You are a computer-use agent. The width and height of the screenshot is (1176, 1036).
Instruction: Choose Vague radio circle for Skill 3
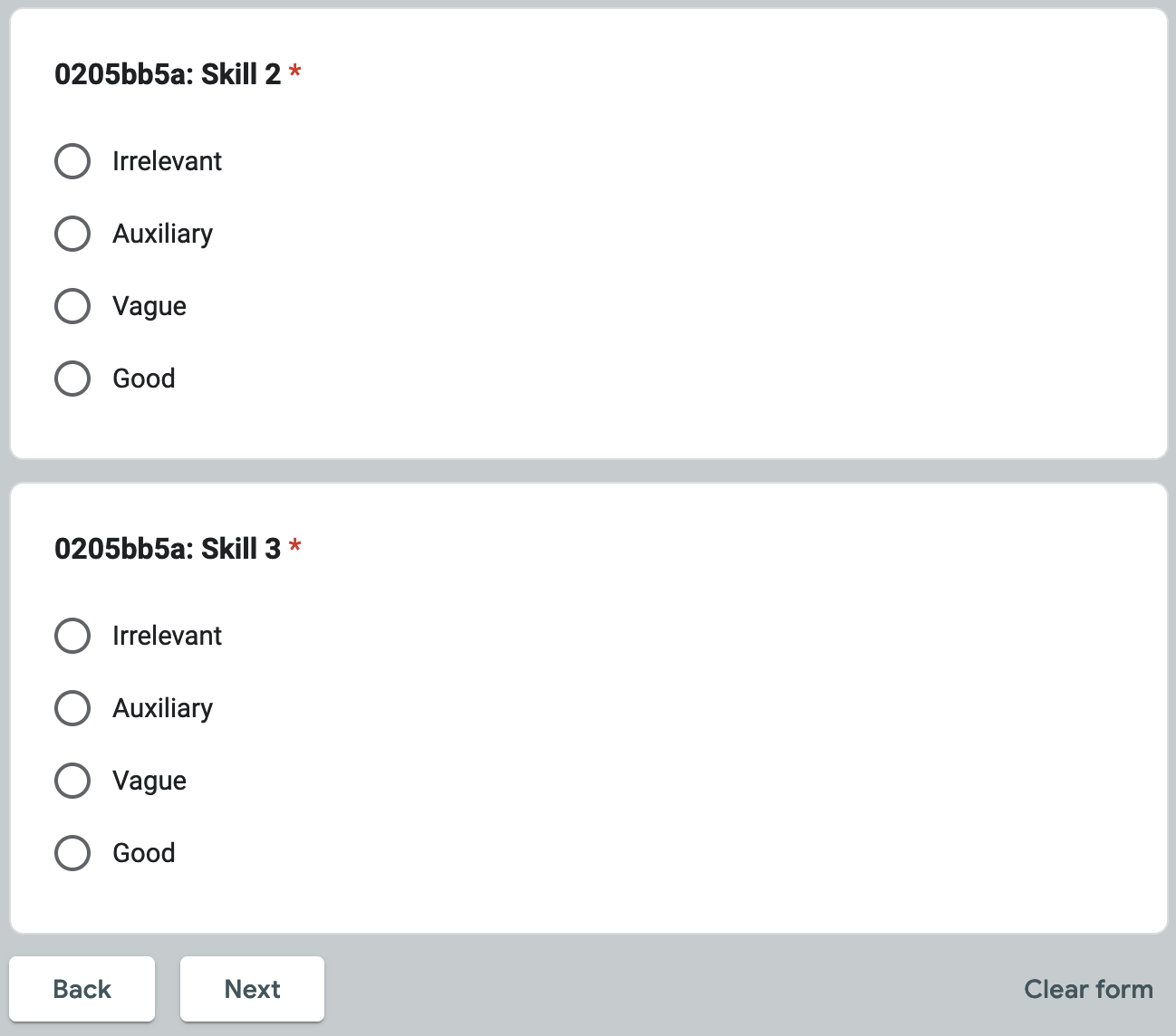click(72, 781)
